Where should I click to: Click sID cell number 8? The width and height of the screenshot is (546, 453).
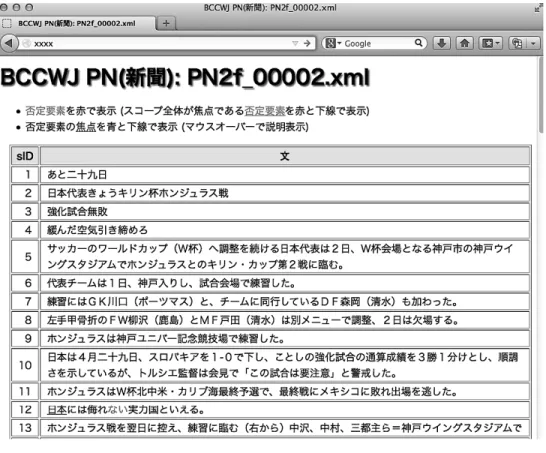pyautogui.click(x=25, y=320)
